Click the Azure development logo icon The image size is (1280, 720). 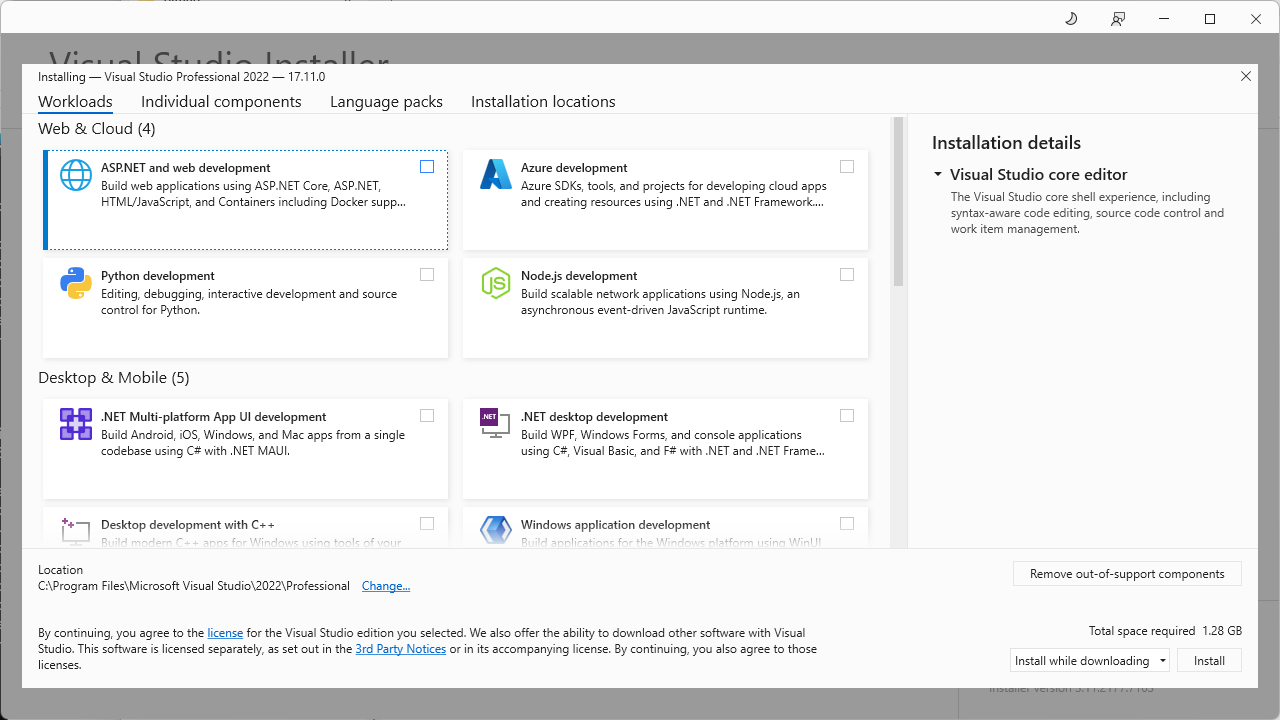[x=496, y=175]
